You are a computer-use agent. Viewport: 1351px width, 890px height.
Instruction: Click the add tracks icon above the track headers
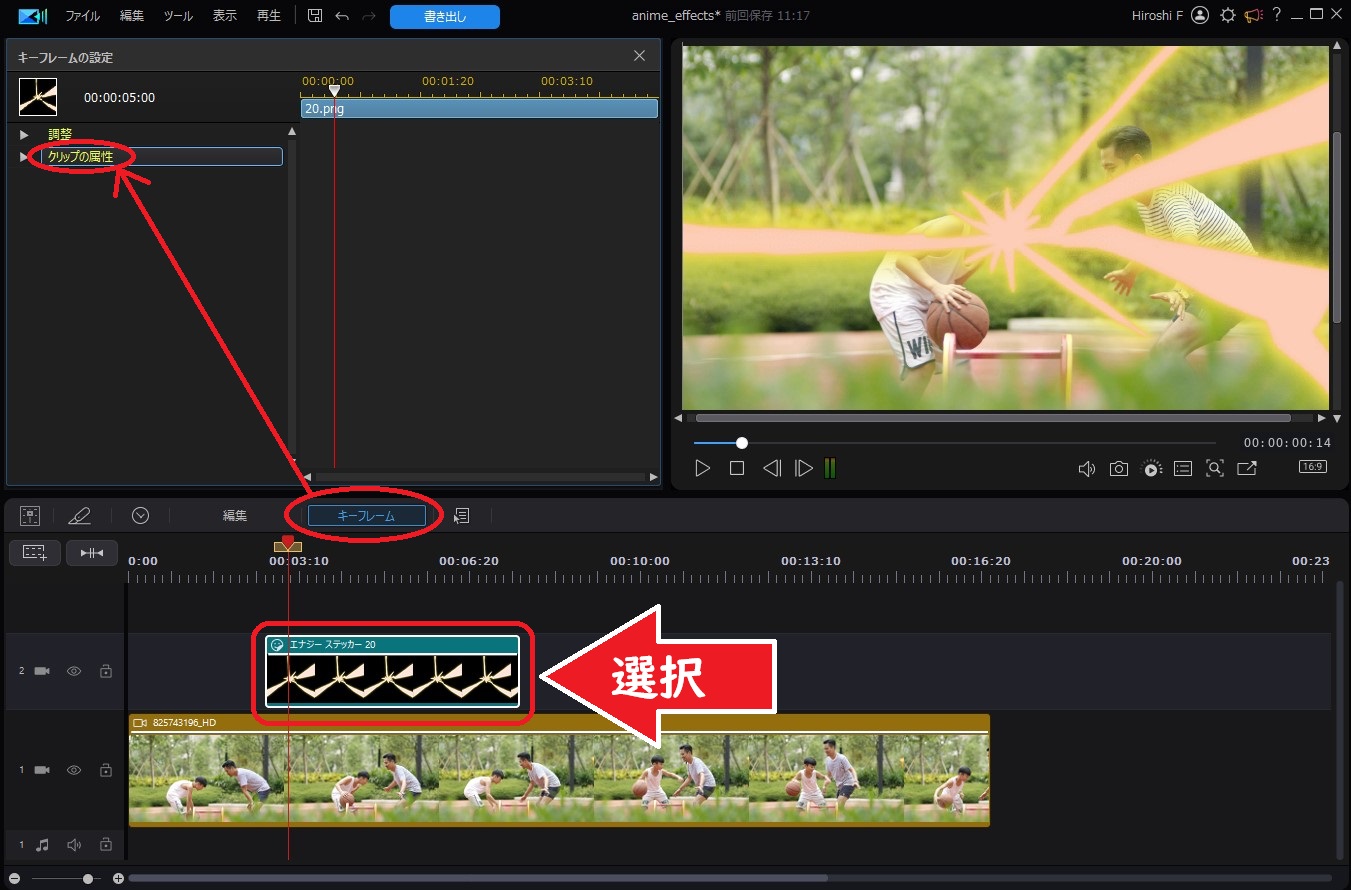(x=35, y=552)
